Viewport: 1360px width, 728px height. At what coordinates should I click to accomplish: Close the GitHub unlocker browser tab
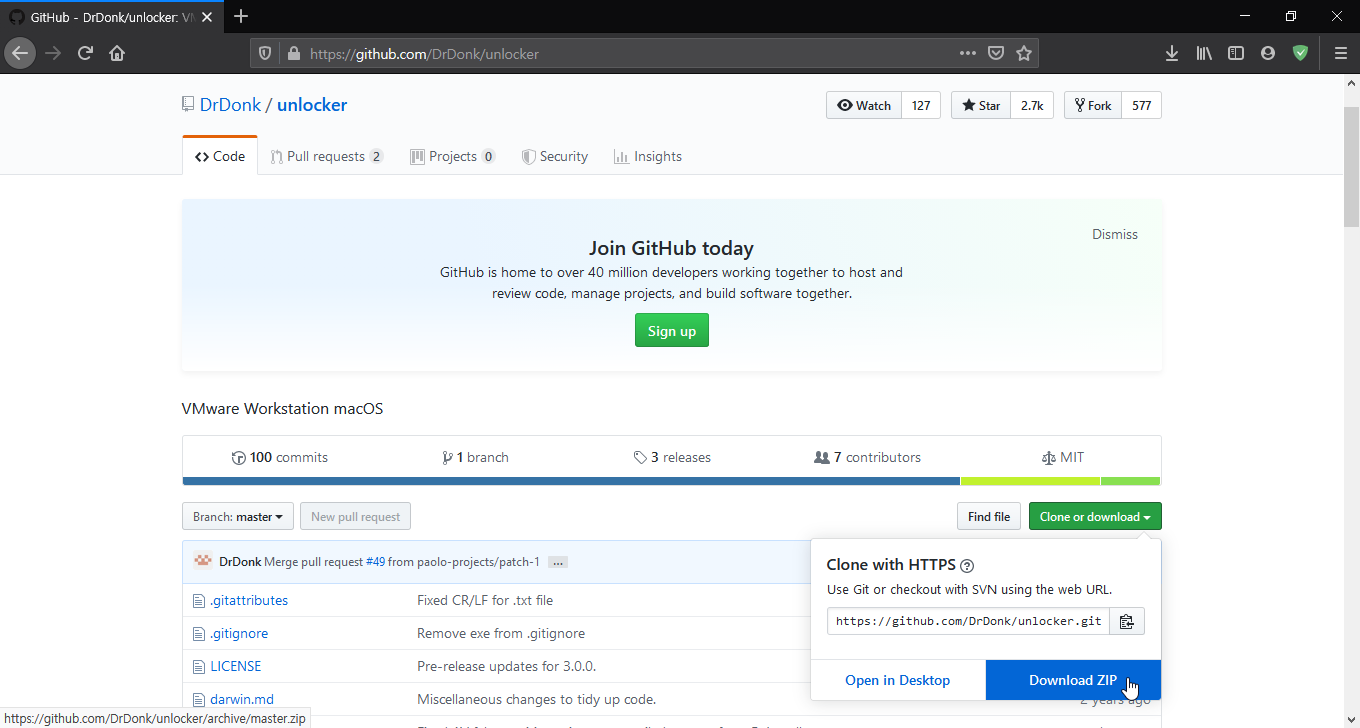(x=207, y=17)
